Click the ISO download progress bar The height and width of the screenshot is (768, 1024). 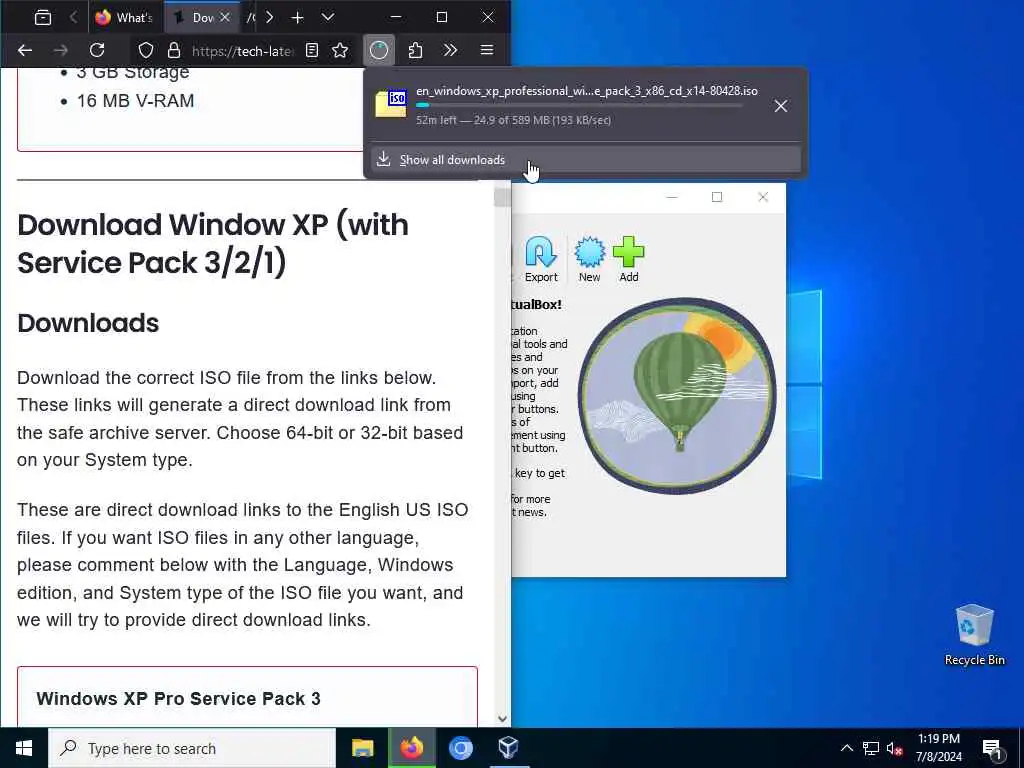(579, 104)
